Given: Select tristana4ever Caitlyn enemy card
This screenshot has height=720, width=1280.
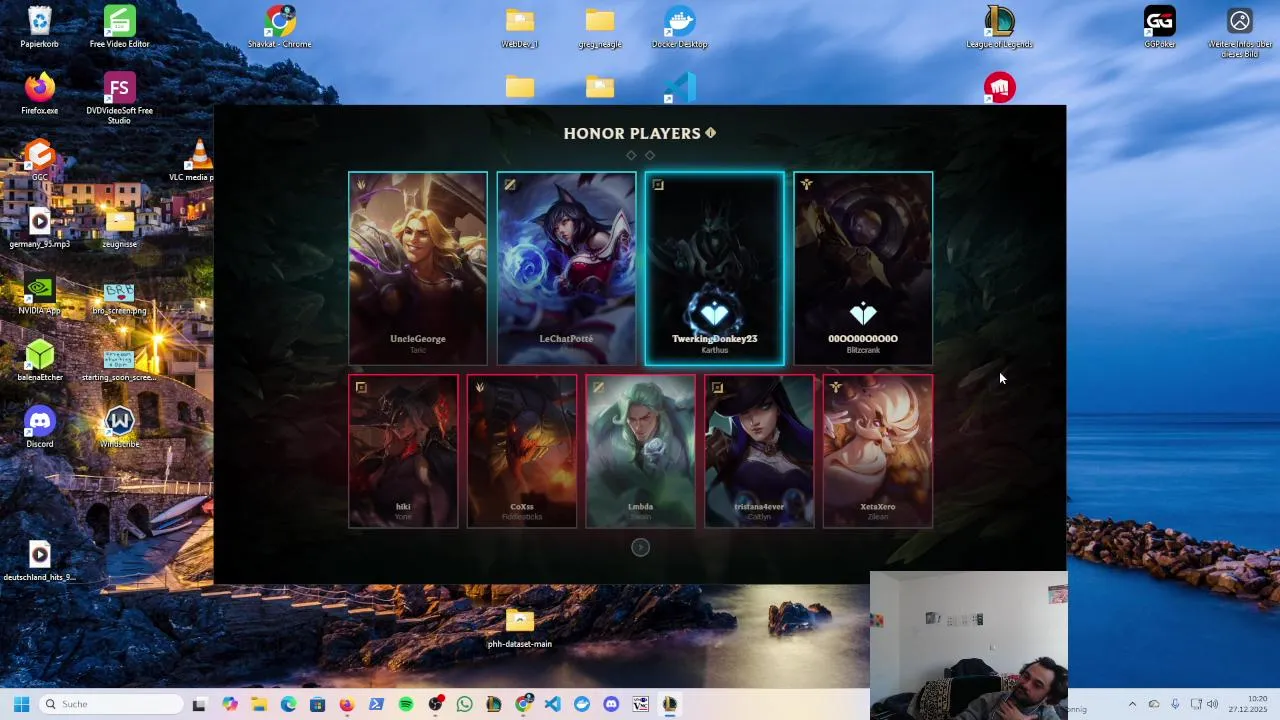Looking at the screenshot, I should 759,451.
